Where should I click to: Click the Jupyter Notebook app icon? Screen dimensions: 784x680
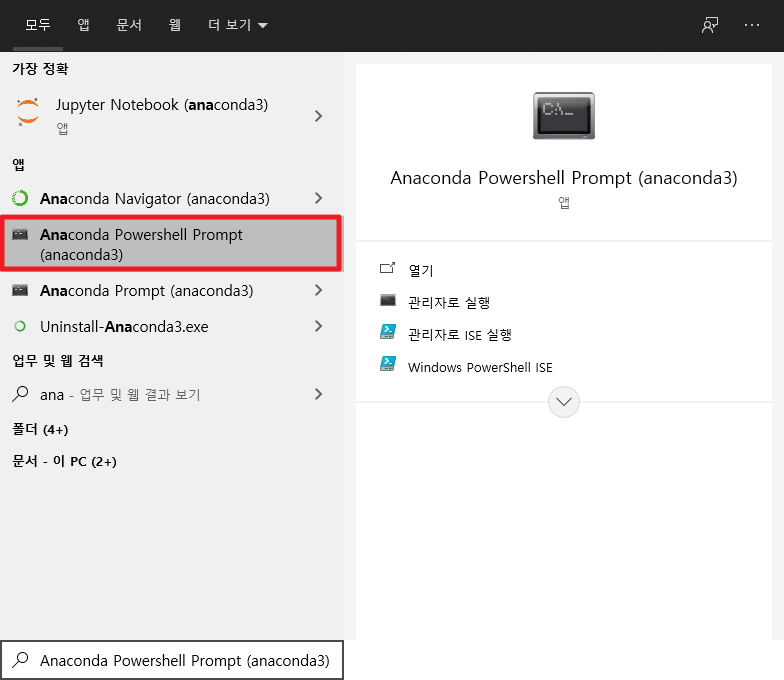[28, 112]
